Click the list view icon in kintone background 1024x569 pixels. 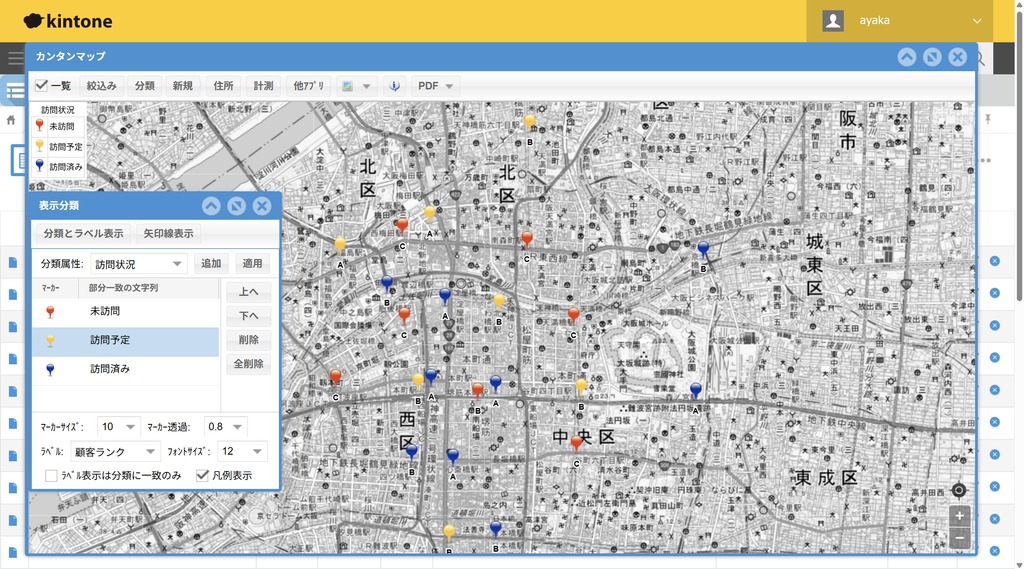coord(14,92)
